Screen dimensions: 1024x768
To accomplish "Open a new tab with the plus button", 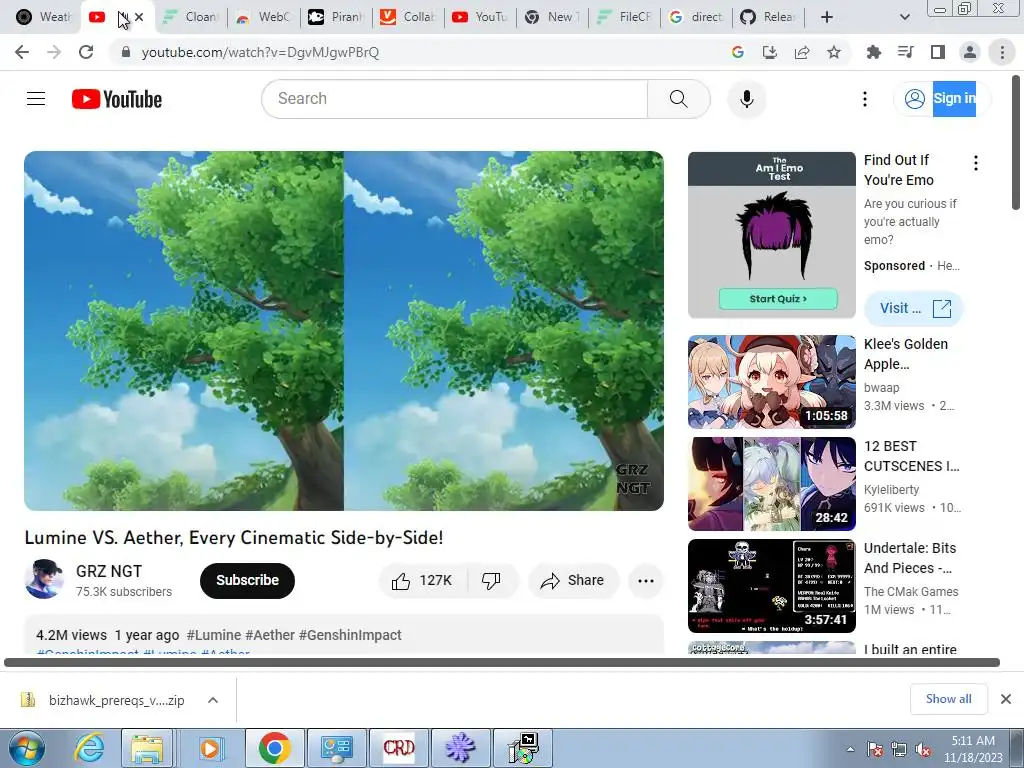I will click(827, 17).
